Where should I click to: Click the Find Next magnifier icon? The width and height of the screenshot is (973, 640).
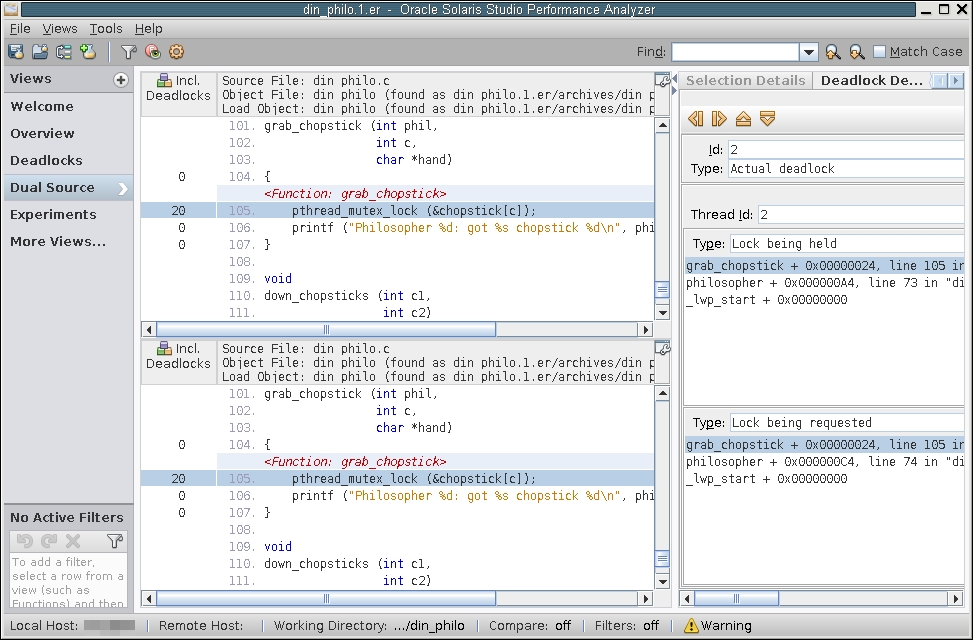(x=856, y=52)
